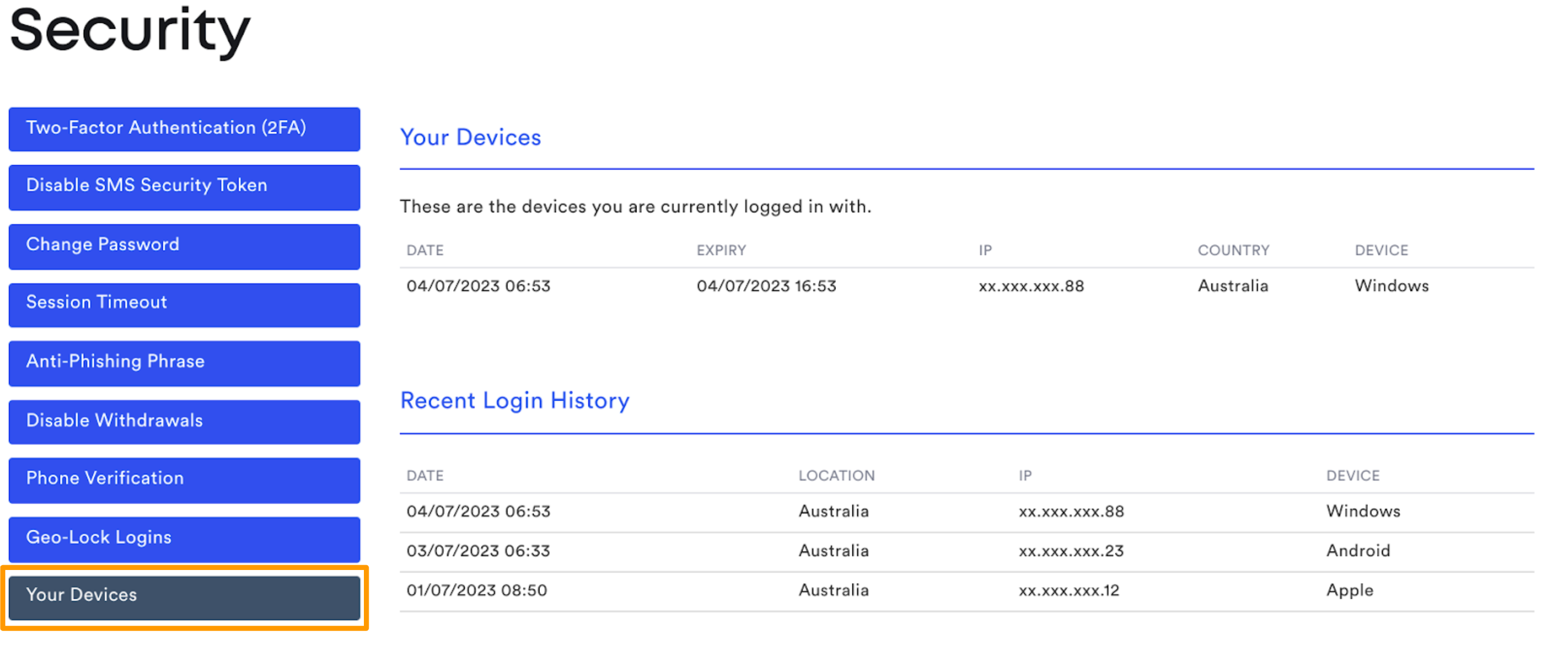Open the Change Password section
Screen dimensions: 1568x648
click(184, 246)
